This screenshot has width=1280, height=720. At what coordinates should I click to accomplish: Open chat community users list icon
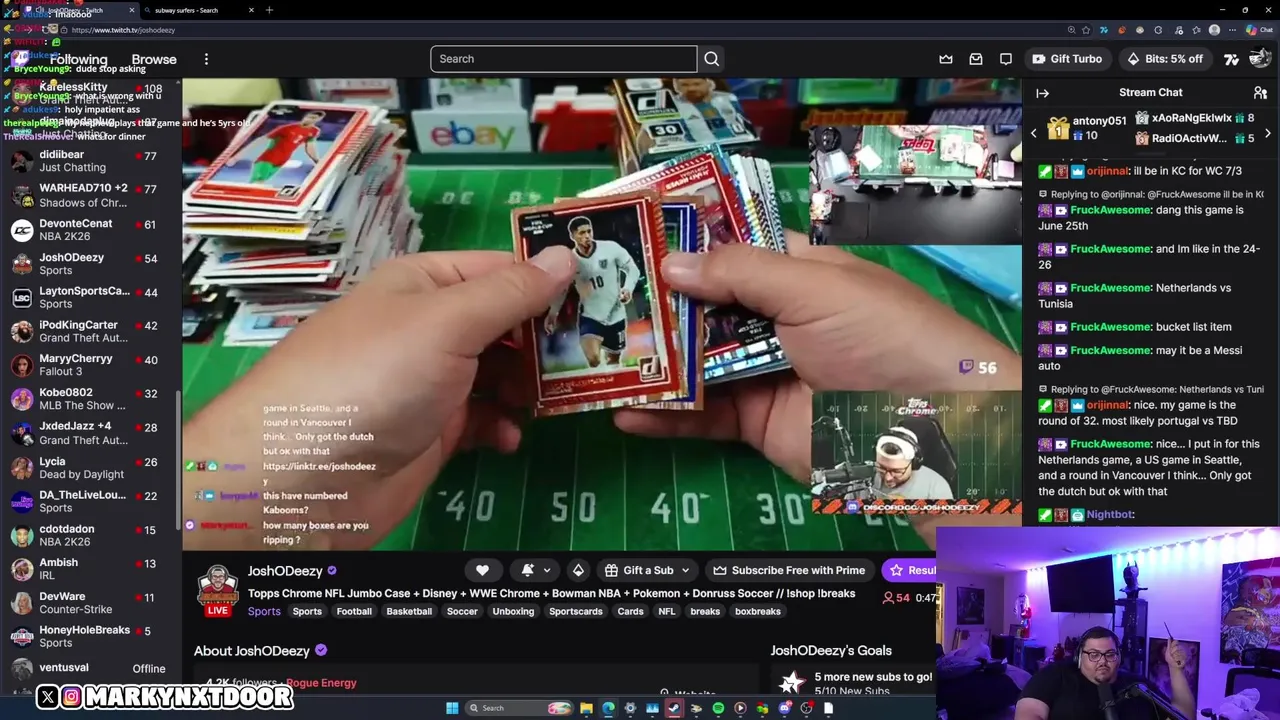click(1260, 93)
